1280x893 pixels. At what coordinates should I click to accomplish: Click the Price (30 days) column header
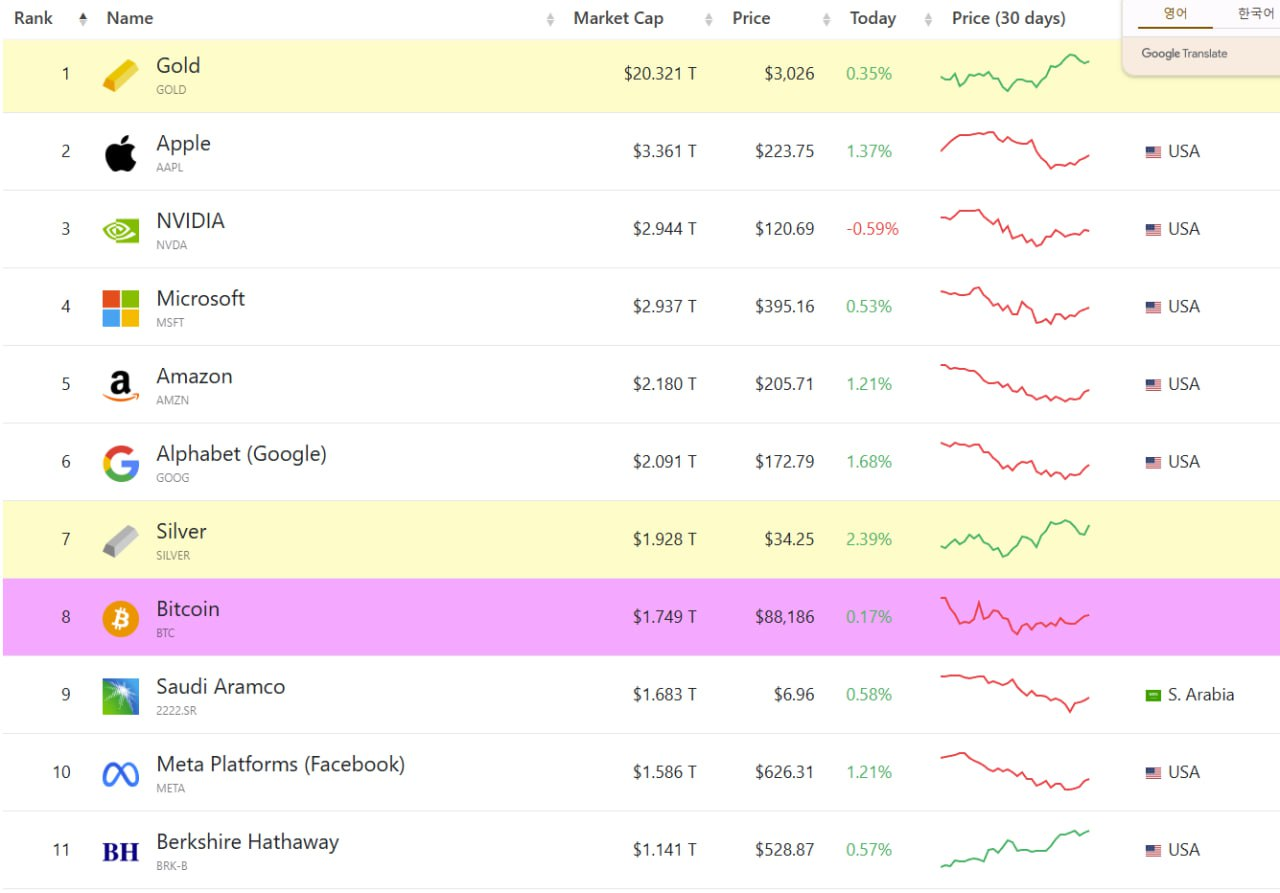[1009, 18]
